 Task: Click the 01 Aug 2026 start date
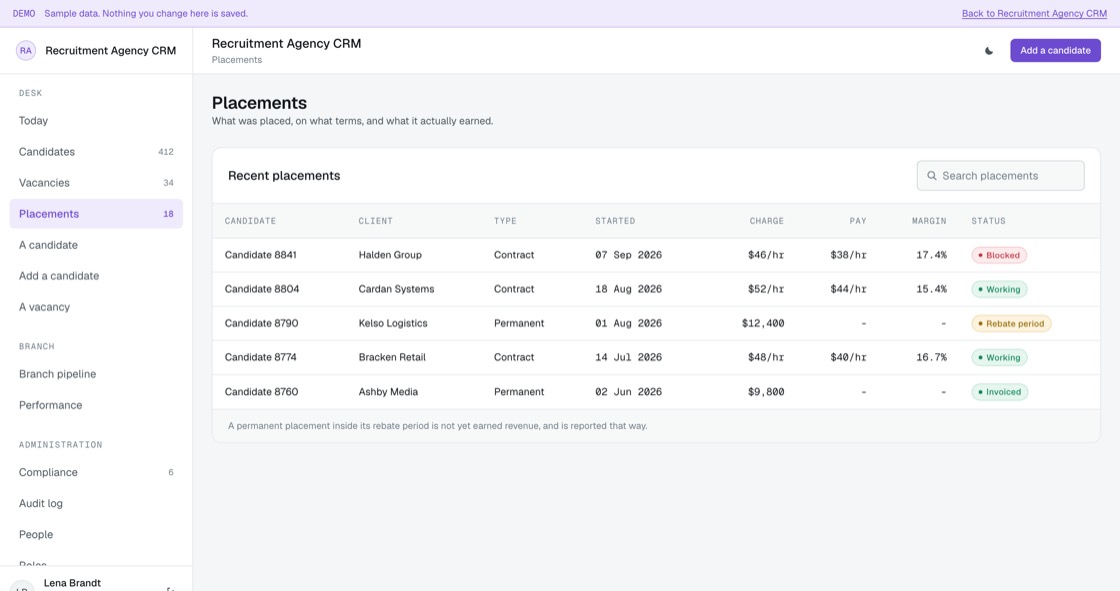629,324
